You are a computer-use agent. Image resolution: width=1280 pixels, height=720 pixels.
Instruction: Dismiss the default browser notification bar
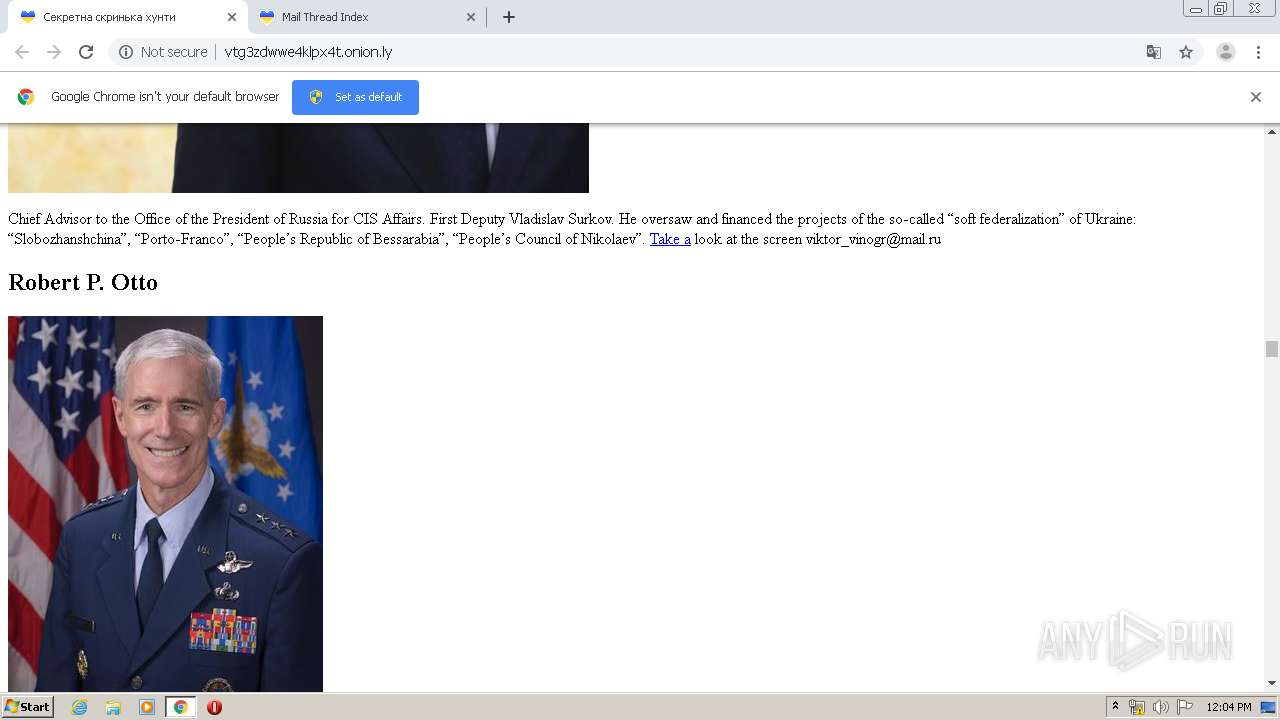tap(1256, 97)
